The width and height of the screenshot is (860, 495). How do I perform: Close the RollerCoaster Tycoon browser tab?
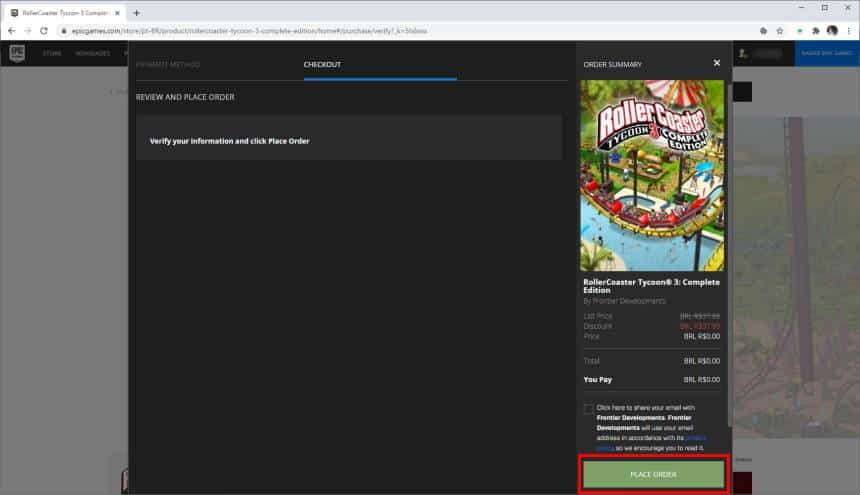pos(117,13)
